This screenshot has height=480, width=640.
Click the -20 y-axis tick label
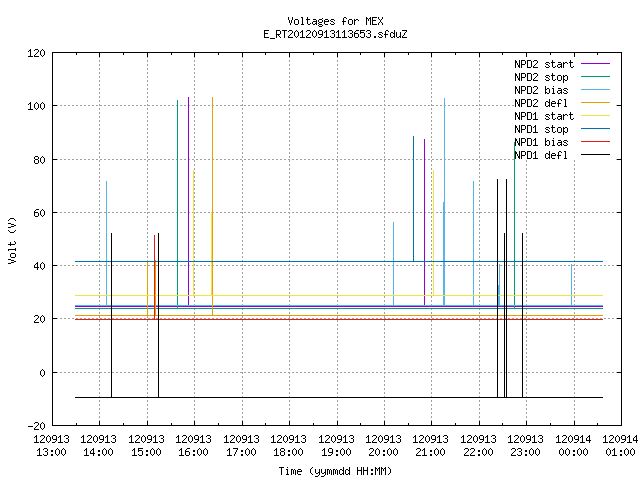[36, 426]
